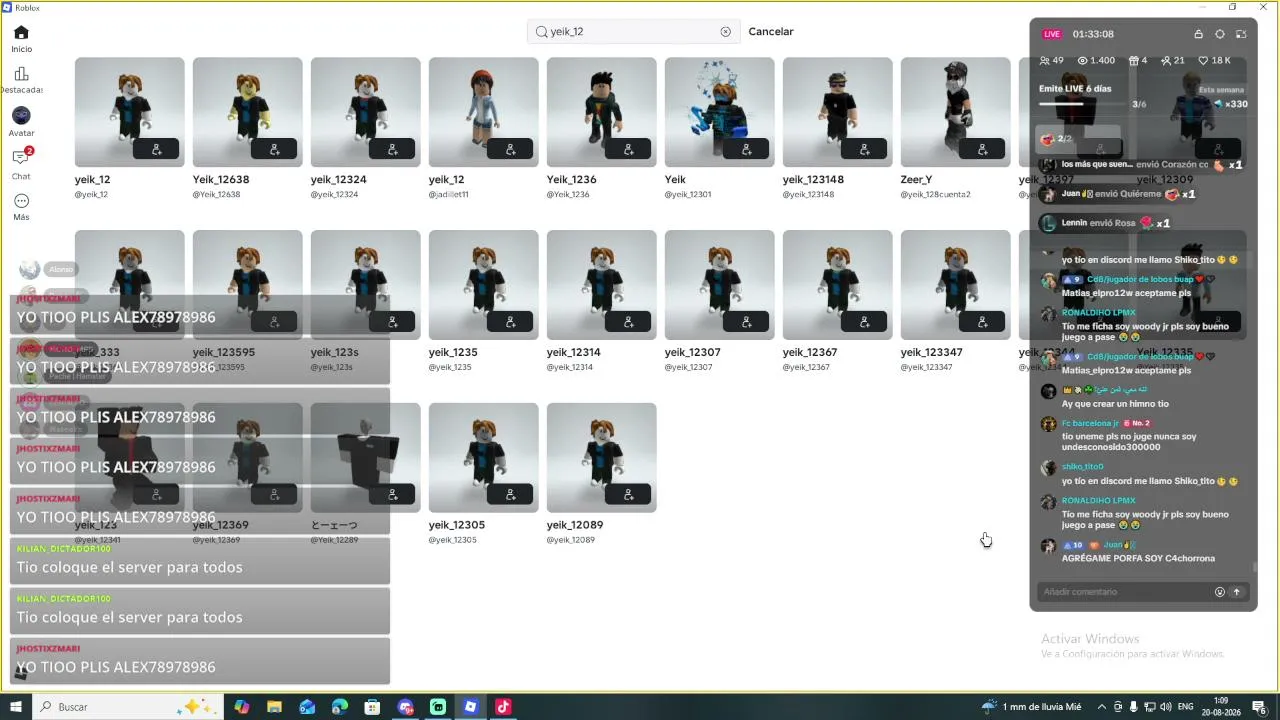
Task: Add friend on the @jadillet11 card
Action: pos(510,150)
